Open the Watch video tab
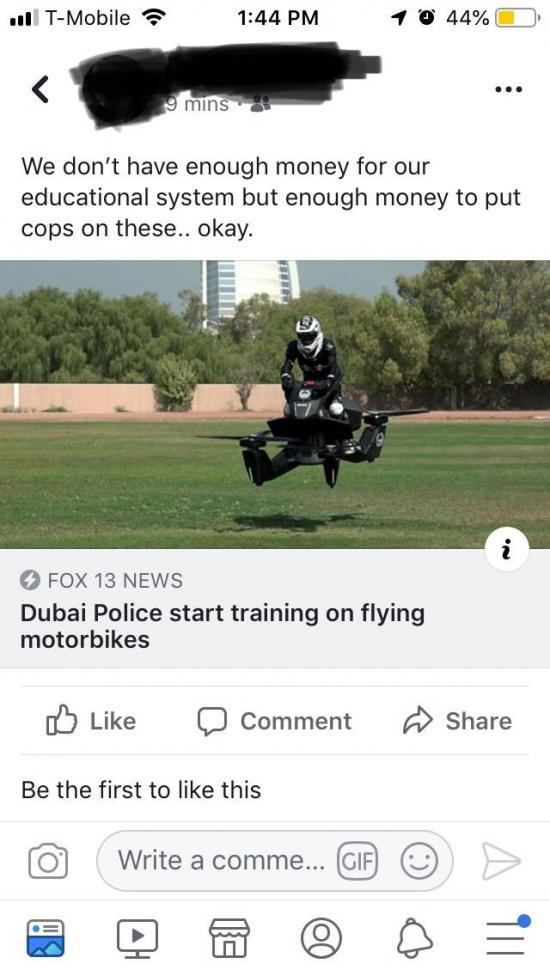The height and width of the screenshot is (976, 550). coord(138,937)
